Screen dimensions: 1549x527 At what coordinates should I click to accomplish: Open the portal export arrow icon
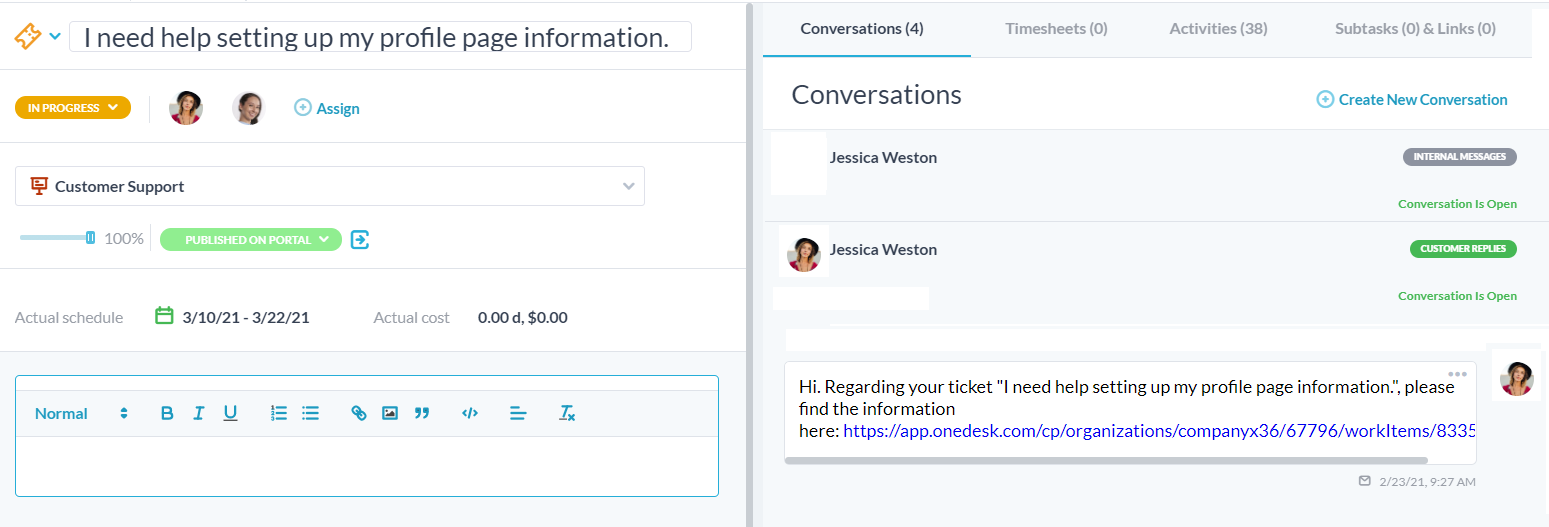tap(361, 239)
